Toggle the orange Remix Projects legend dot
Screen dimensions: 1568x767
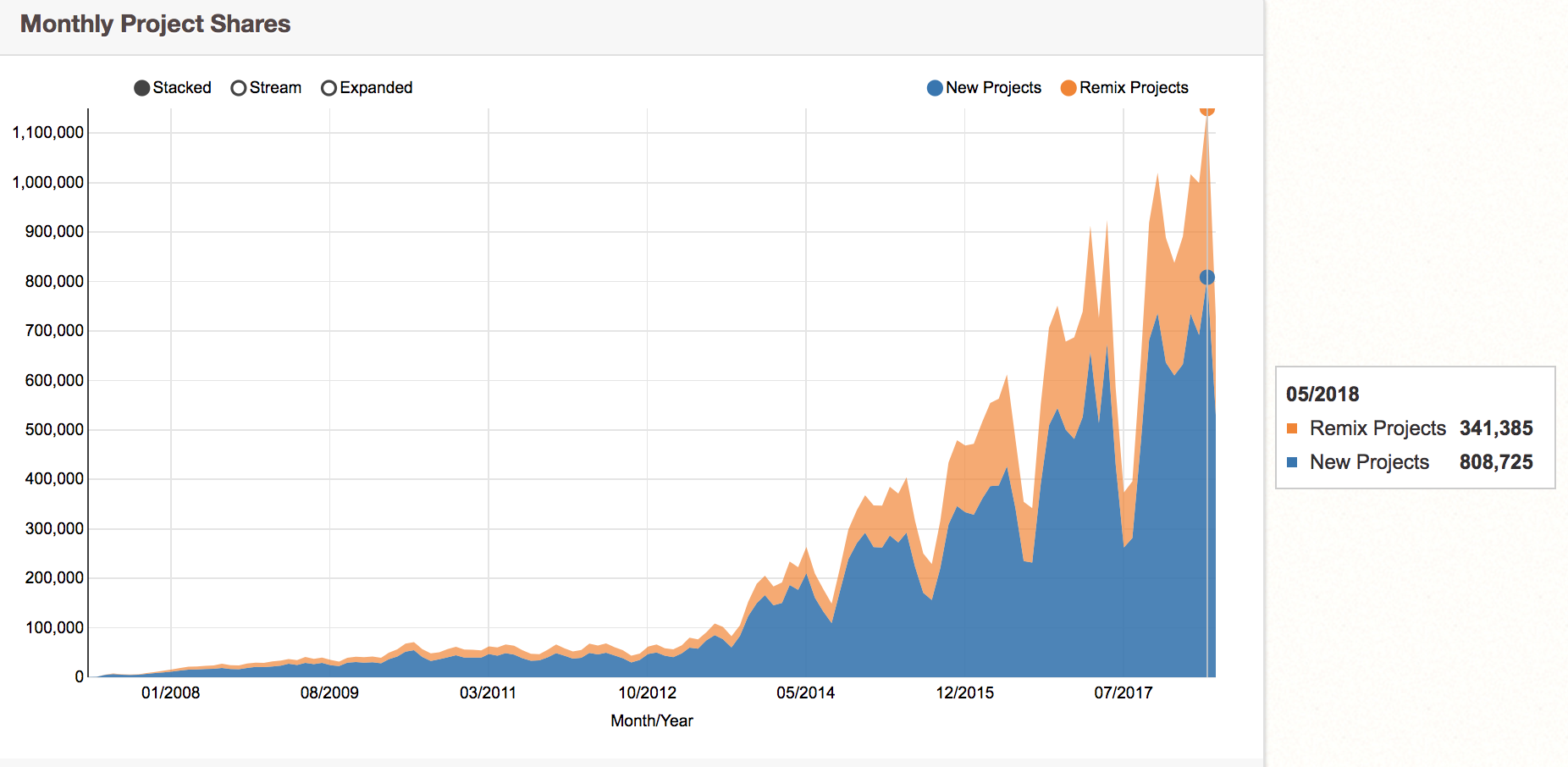coord(1068,88)
